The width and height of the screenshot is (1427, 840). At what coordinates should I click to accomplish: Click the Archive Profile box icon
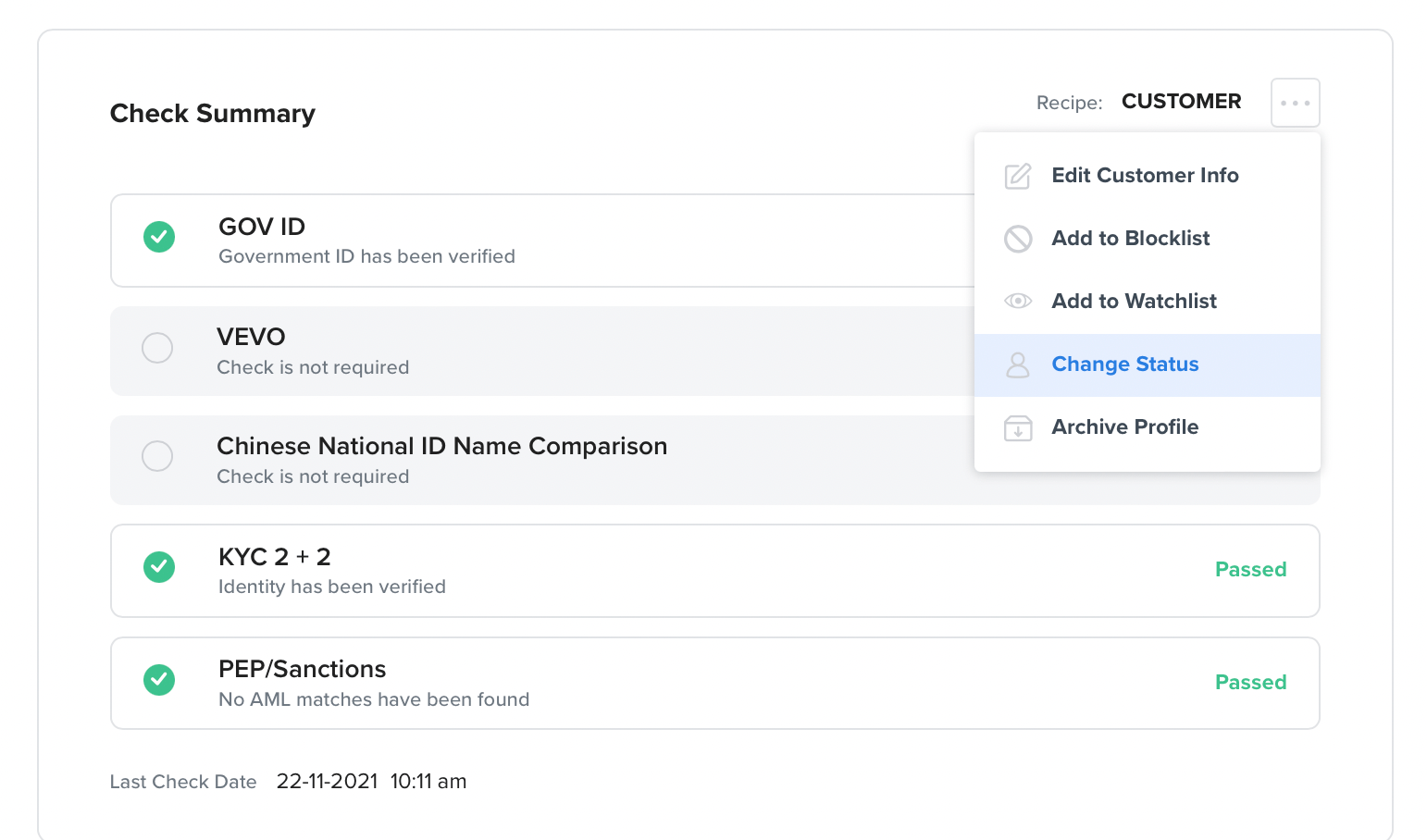1018,427
